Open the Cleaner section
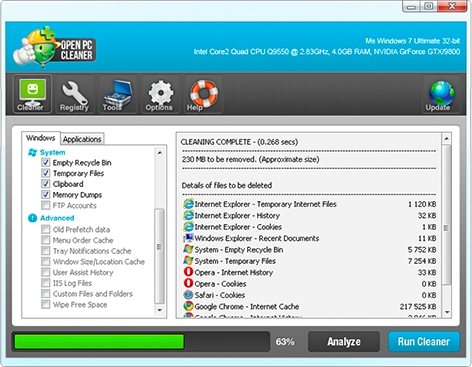 [x=32, y=94]
